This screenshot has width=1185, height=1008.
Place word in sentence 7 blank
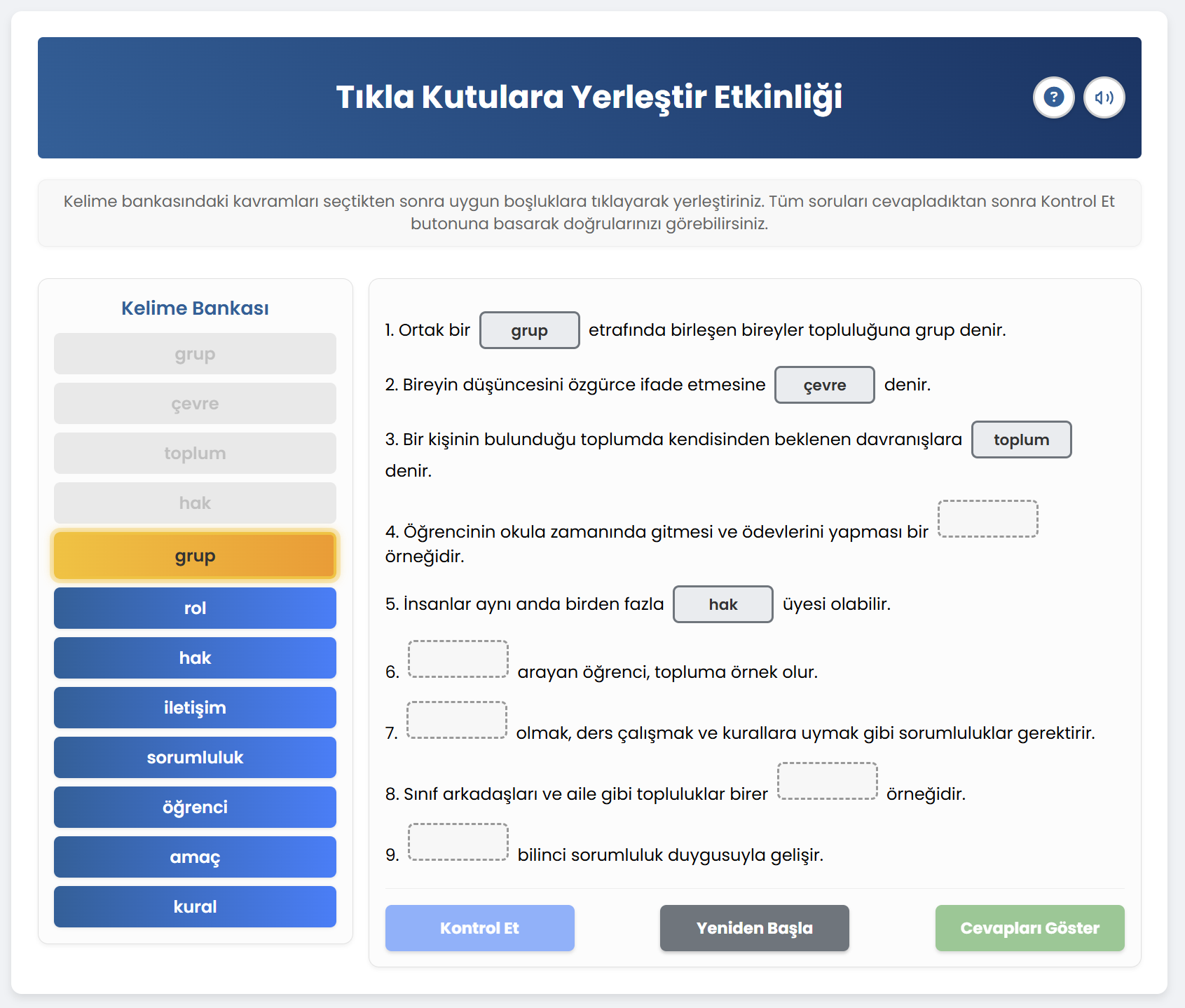(457, 720)
